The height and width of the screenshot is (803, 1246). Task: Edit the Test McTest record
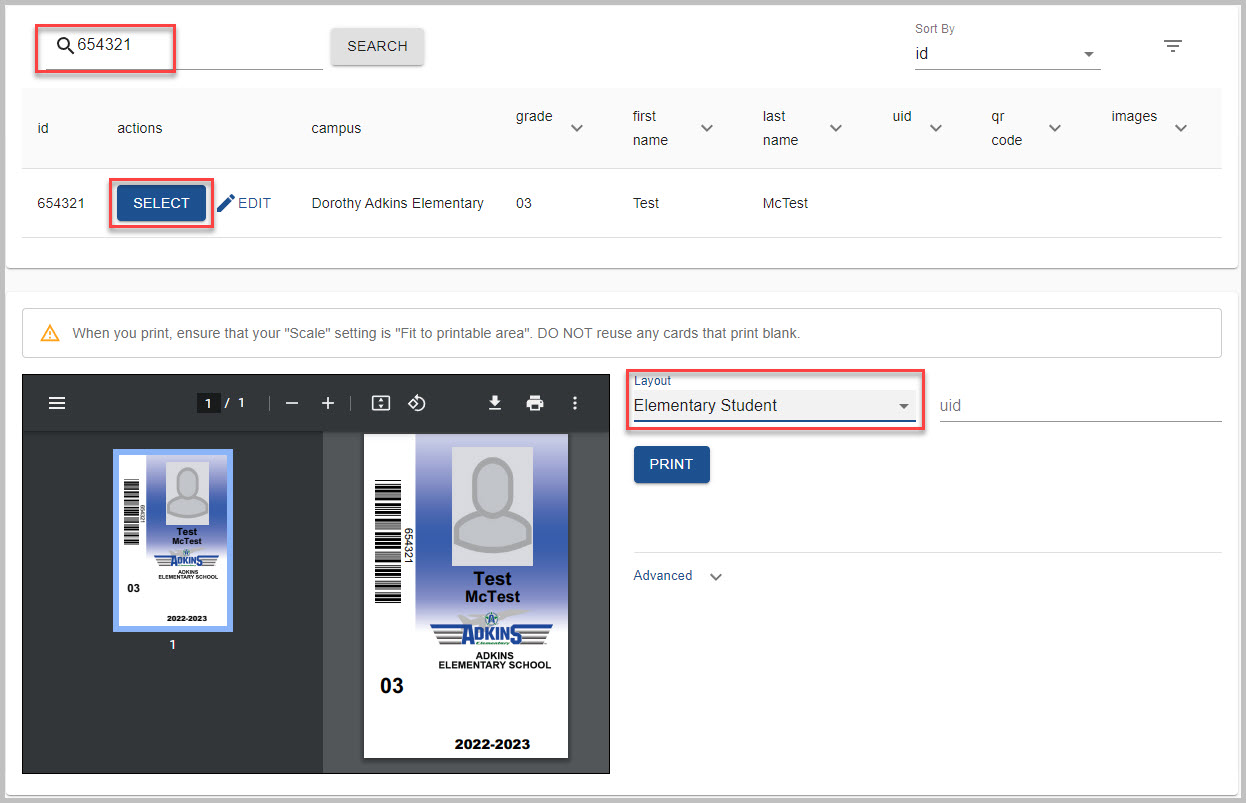(244, 203)
